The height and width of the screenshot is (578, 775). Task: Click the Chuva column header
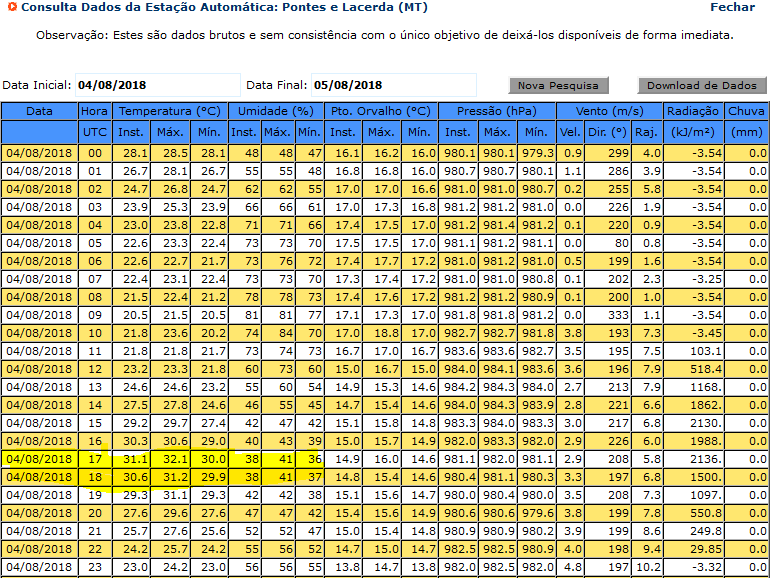point(746,111)
